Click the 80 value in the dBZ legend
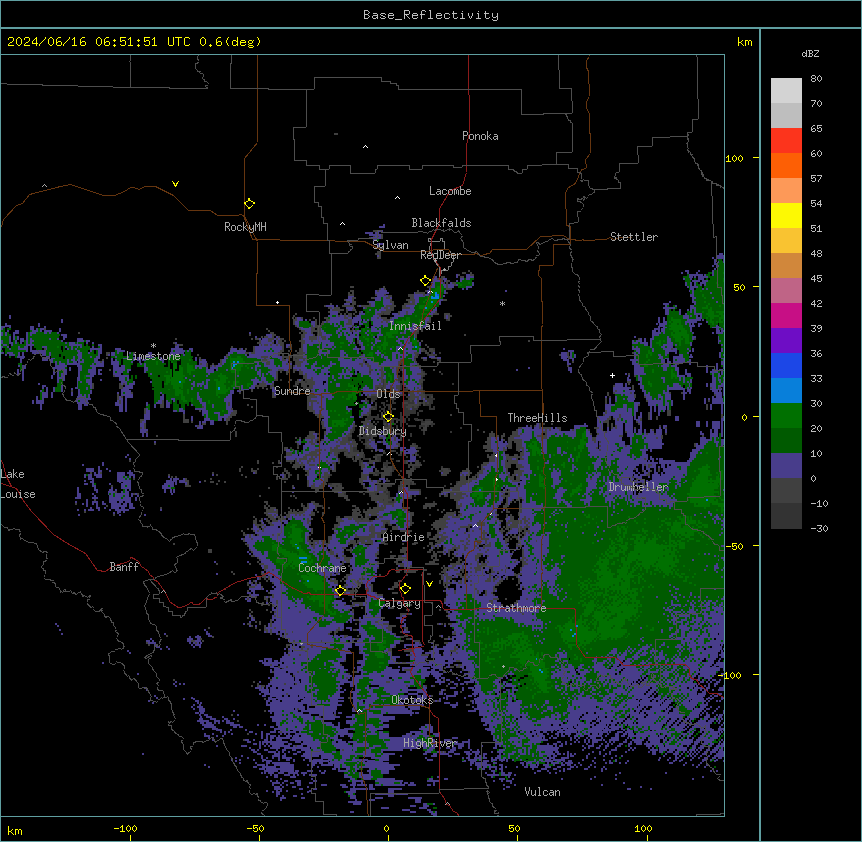The width and height of the screenshot is (862, 842). [816, 79]
